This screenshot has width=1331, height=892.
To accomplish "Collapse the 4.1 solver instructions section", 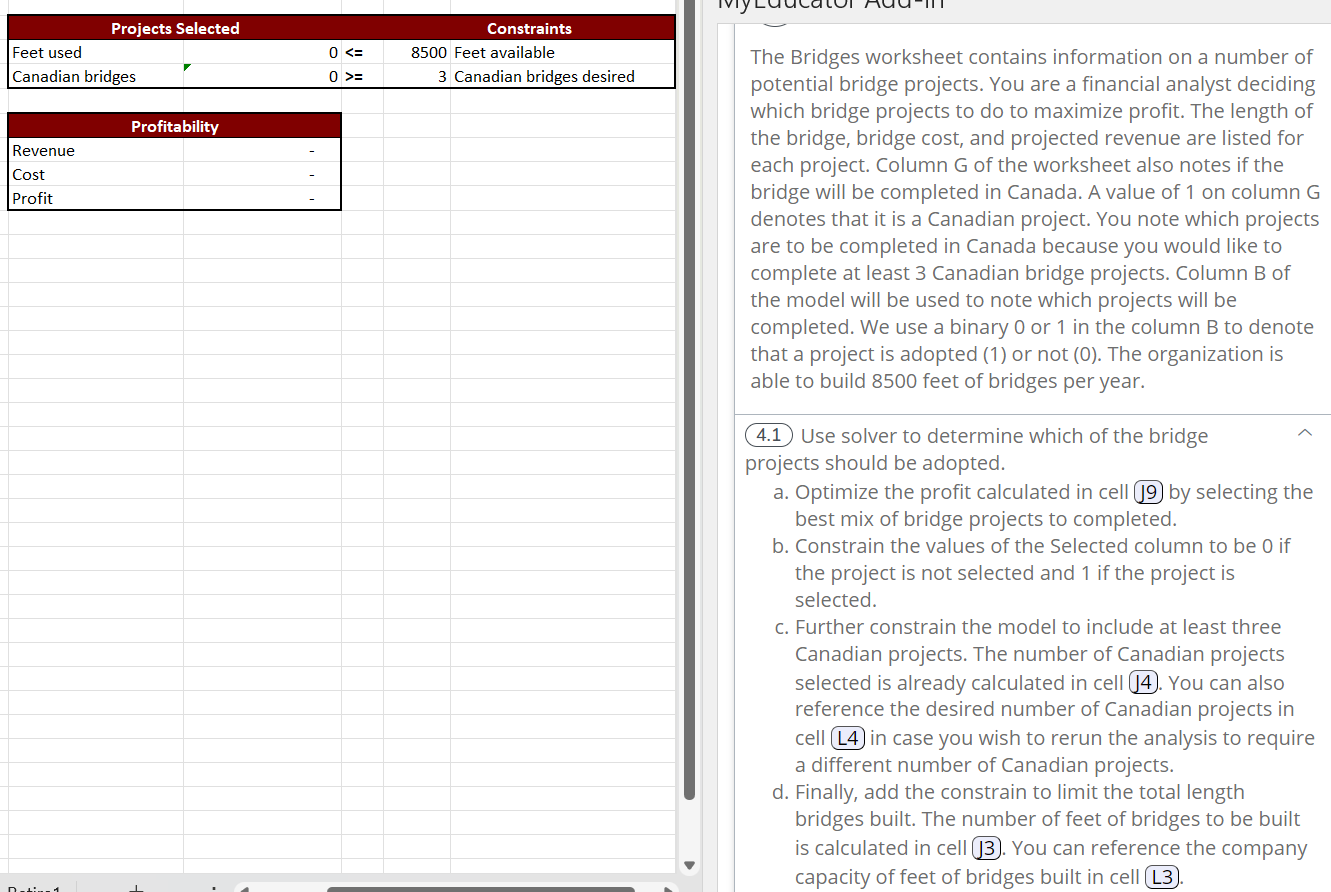I will pyautogui.click(x=1304, y=433).
